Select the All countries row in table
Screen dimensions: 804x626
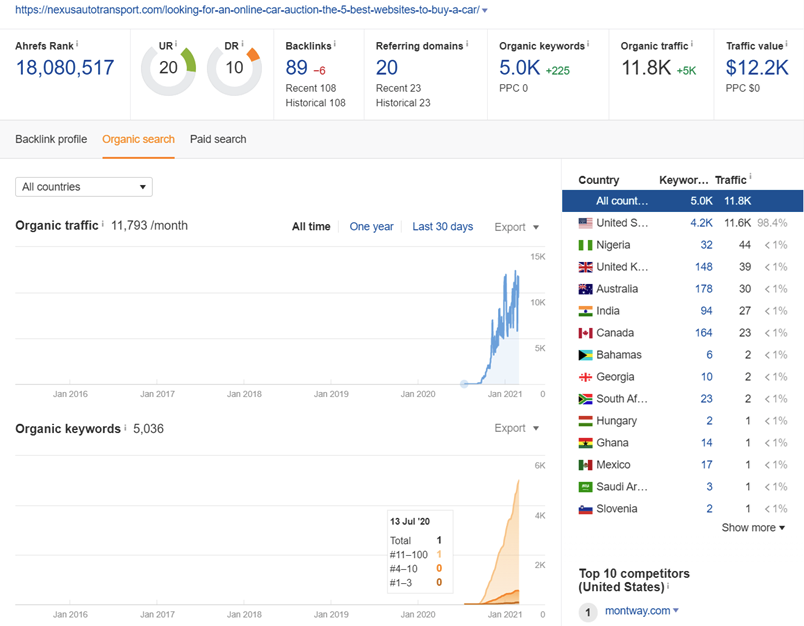coord(682,201)
